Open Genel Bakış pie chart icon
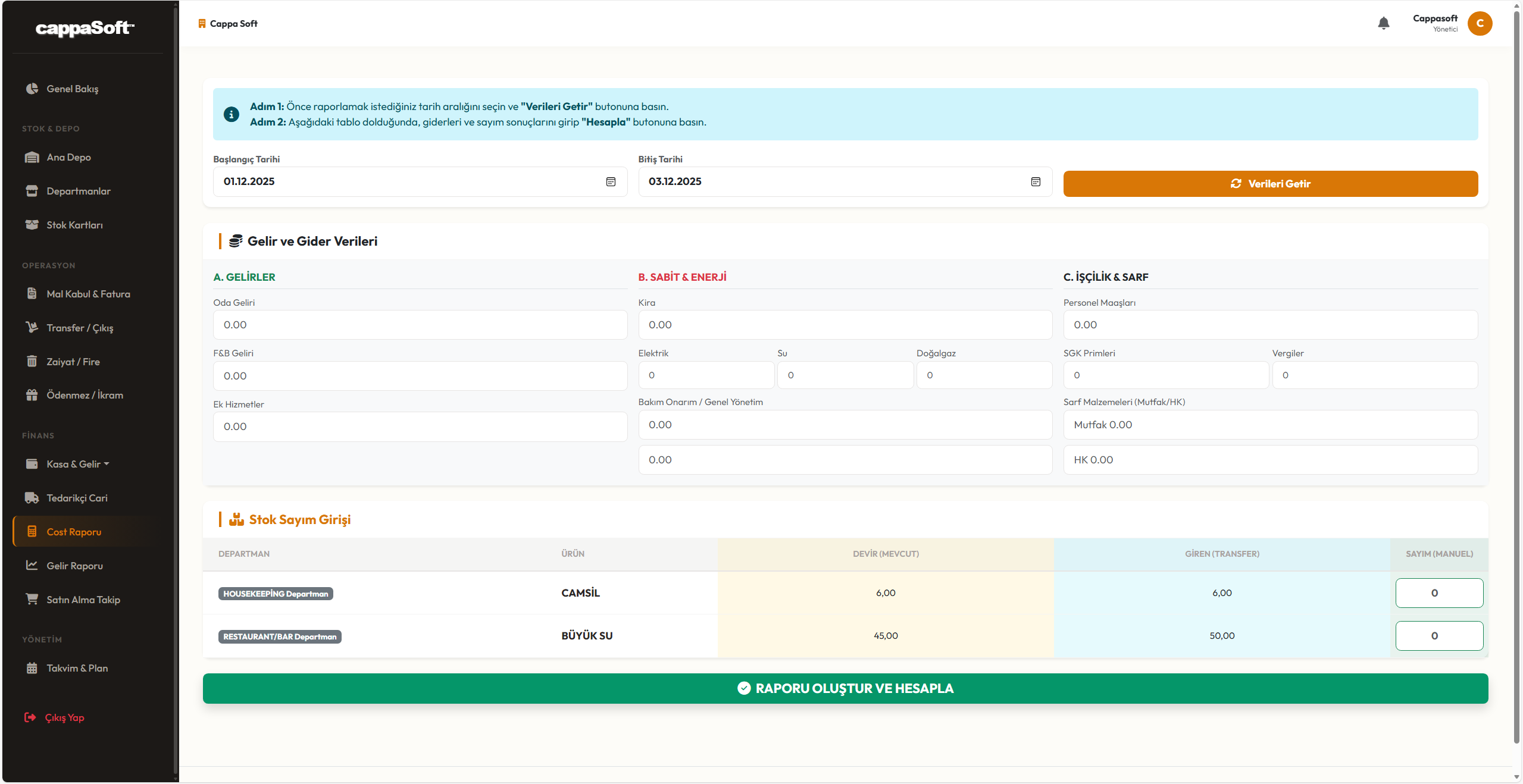Image resolution: width=1523 pixels, height=784 pixels. (32, 89)
